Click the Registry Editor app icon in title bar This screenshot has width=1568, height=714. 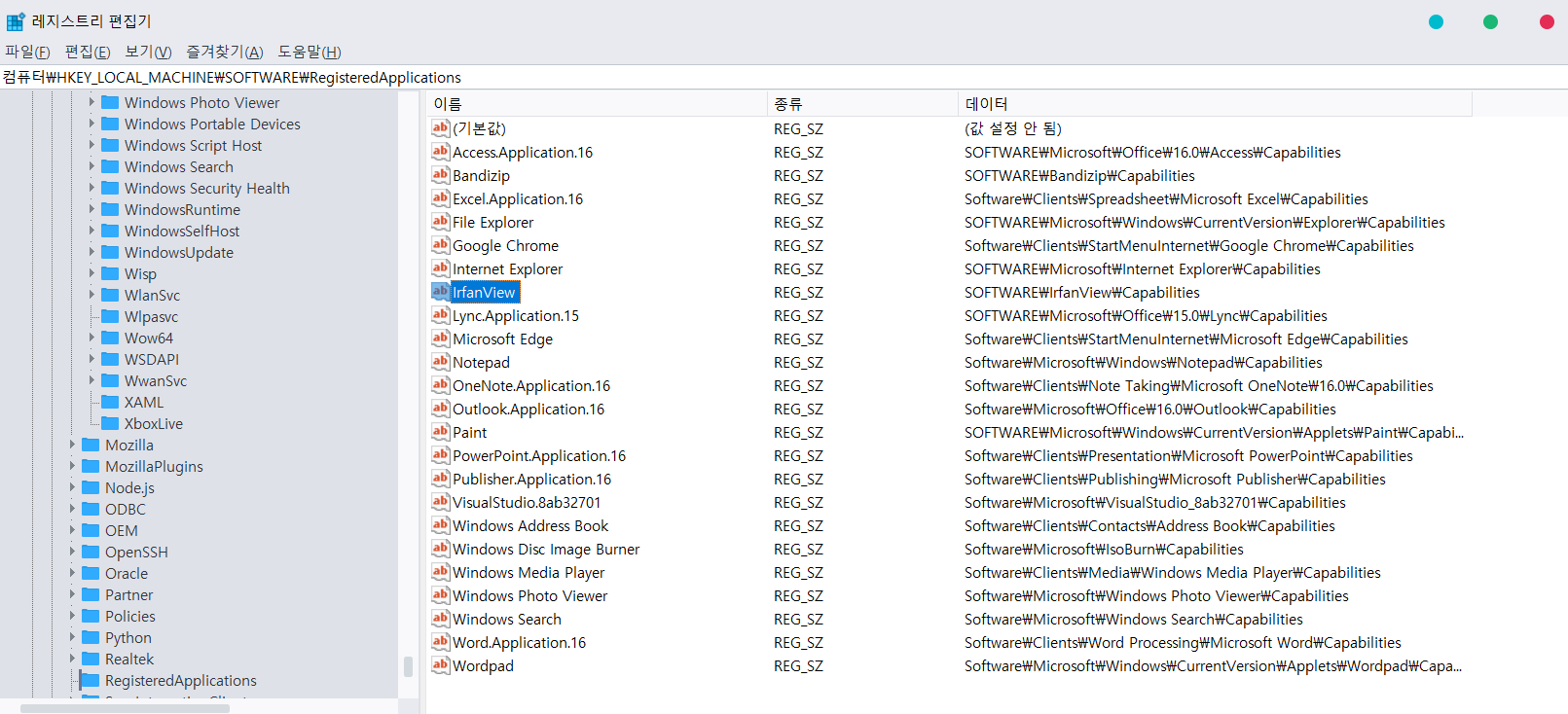coord(16,21)
